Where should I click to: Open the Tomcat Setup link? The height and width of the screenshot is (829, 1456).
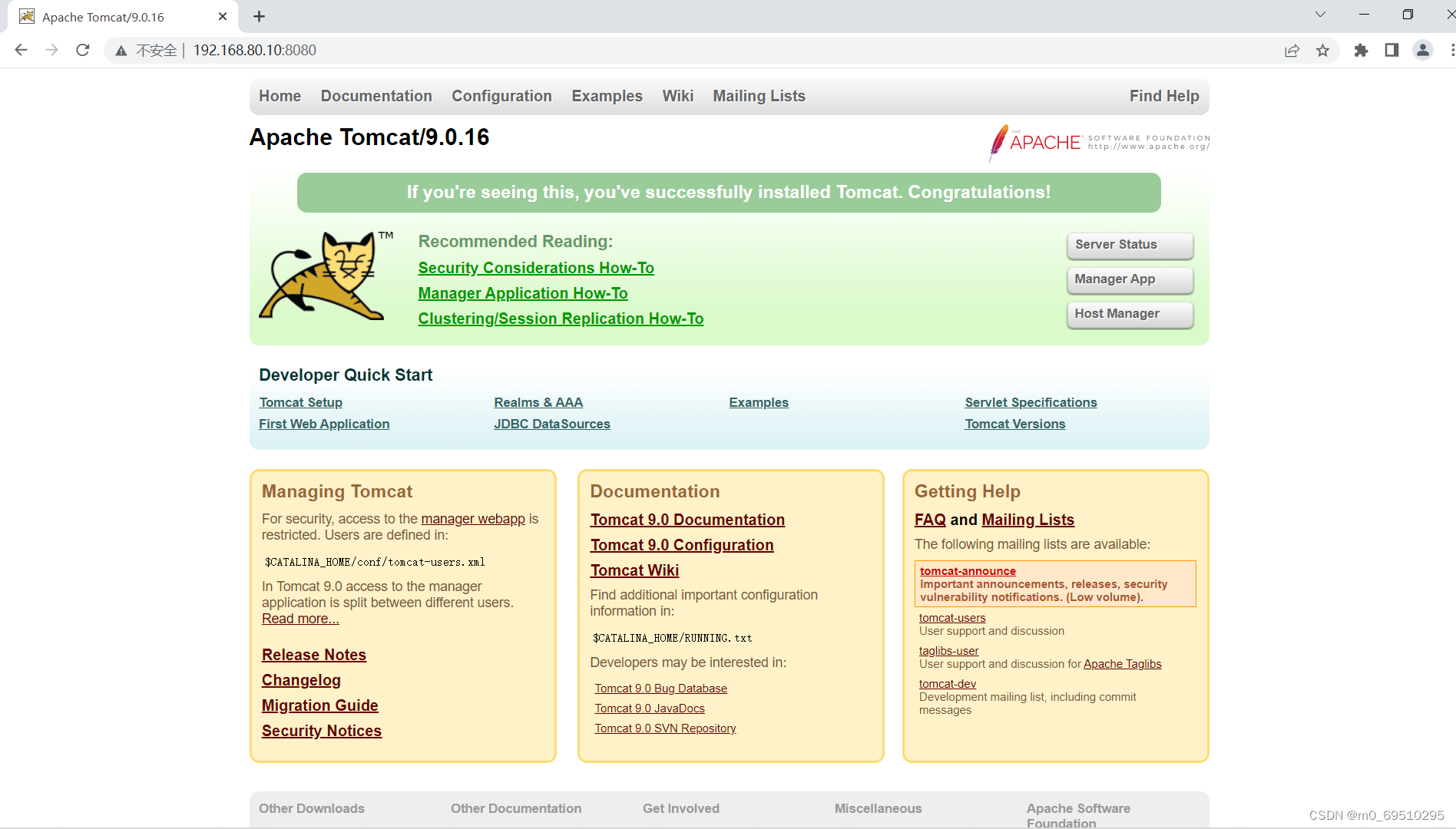[x=300, y=402]
